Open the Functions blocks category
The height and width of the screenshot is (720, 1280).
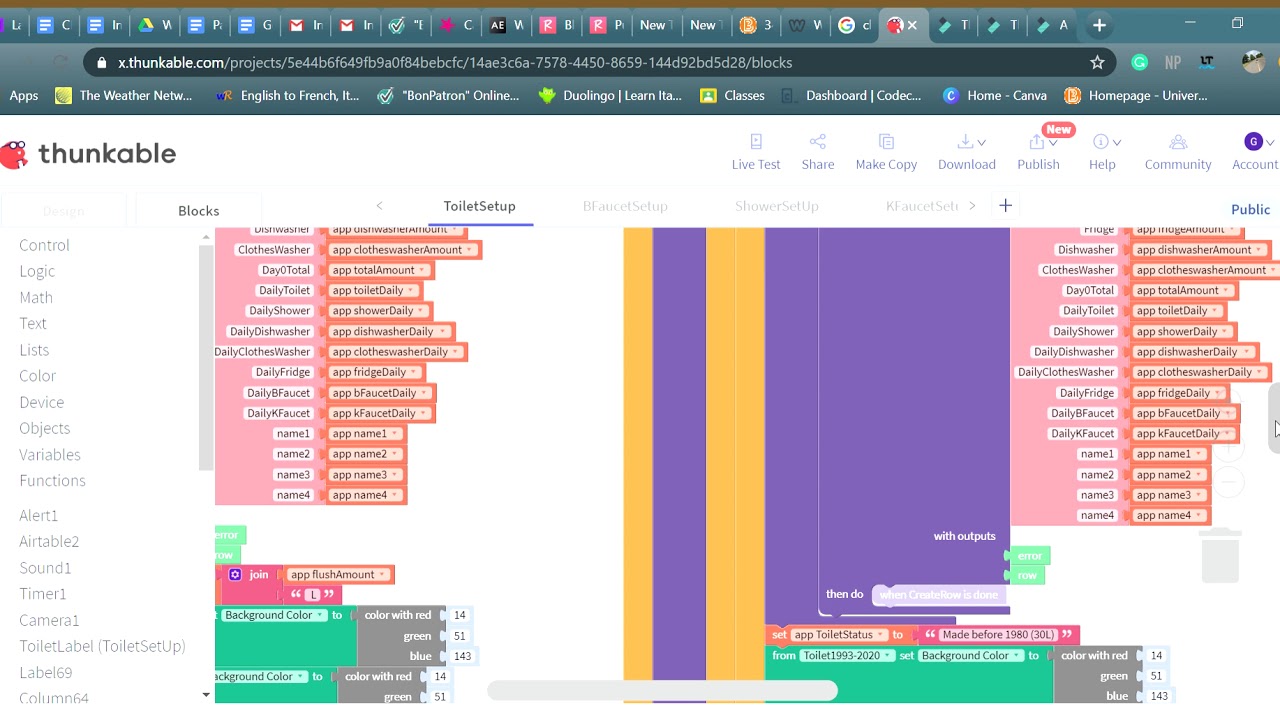point(52,480)
